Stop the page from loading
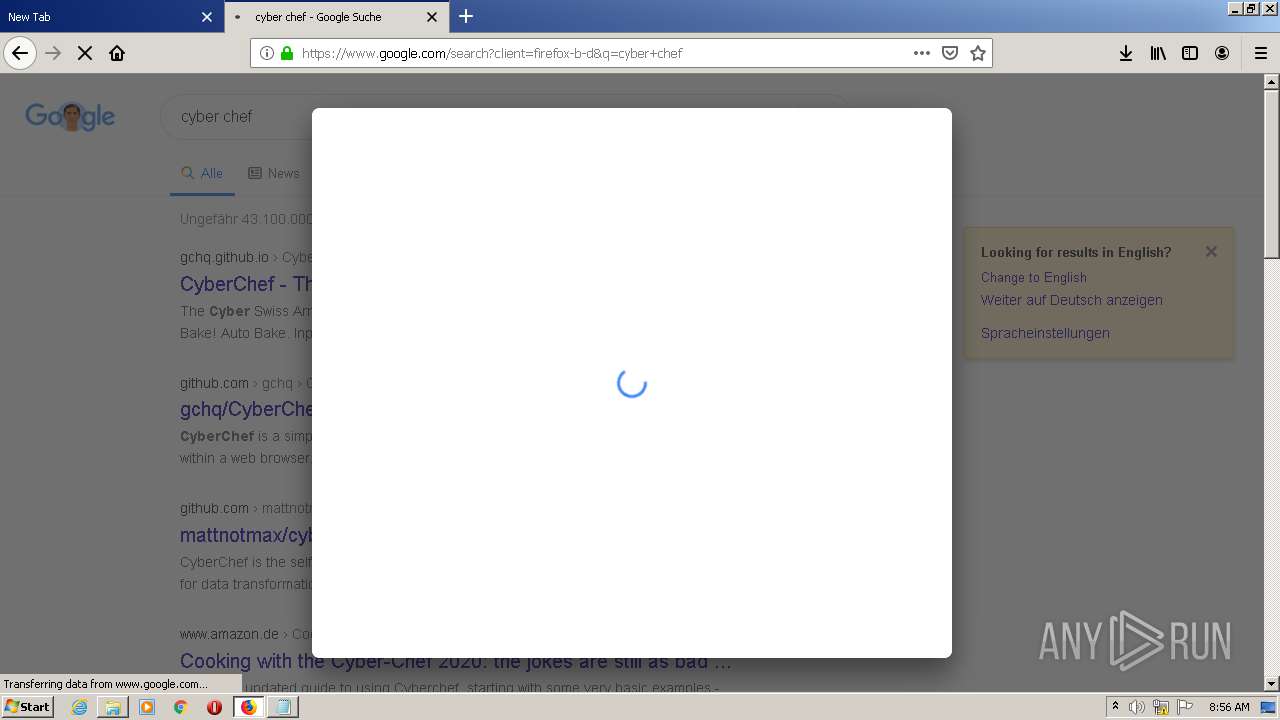Image resolution: width=1280 pixels, height=720 pixels. (x=85, y=53)
